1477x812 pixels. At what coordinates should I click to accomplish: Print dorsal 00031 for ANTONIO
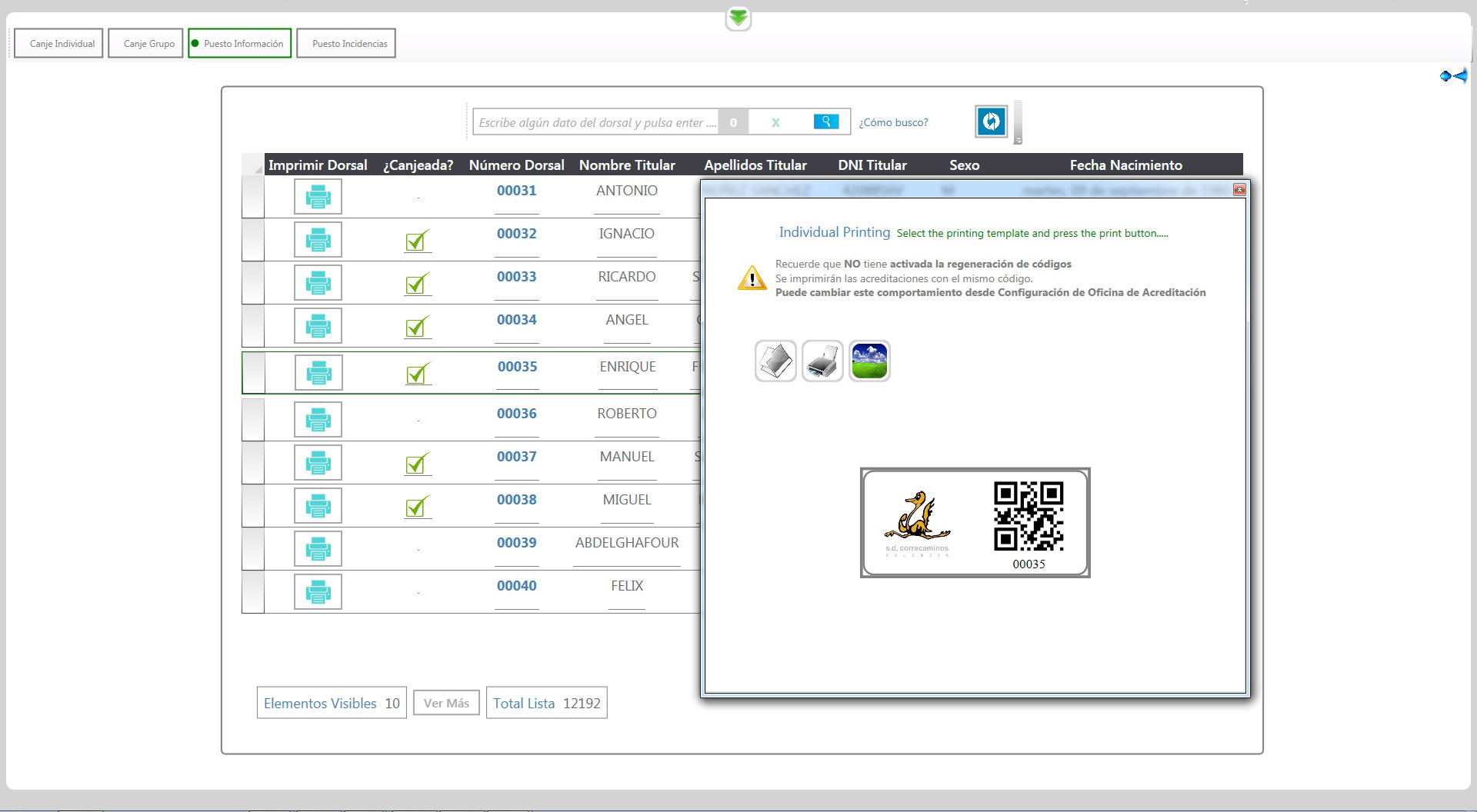coord(318,197)
